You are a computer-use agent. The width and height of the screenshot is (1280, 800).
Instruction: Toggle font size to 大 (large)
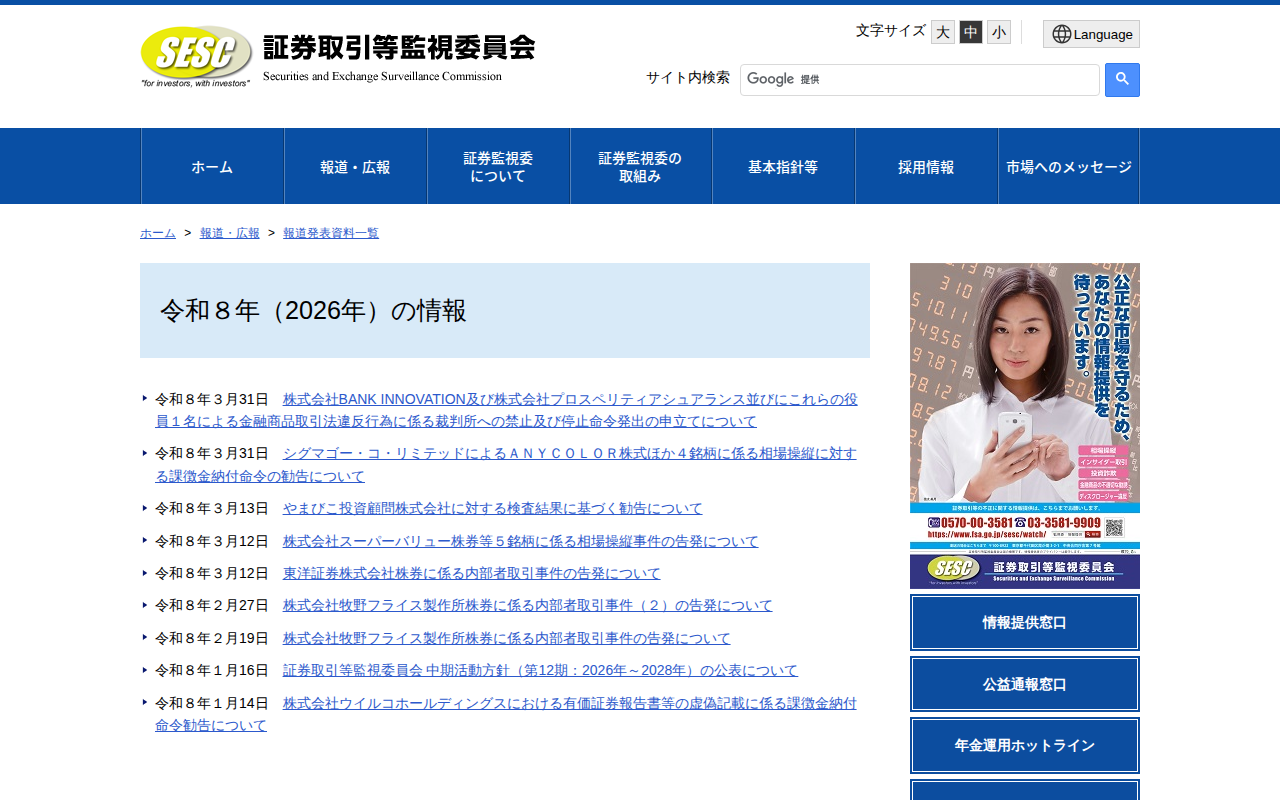(941, 31)
